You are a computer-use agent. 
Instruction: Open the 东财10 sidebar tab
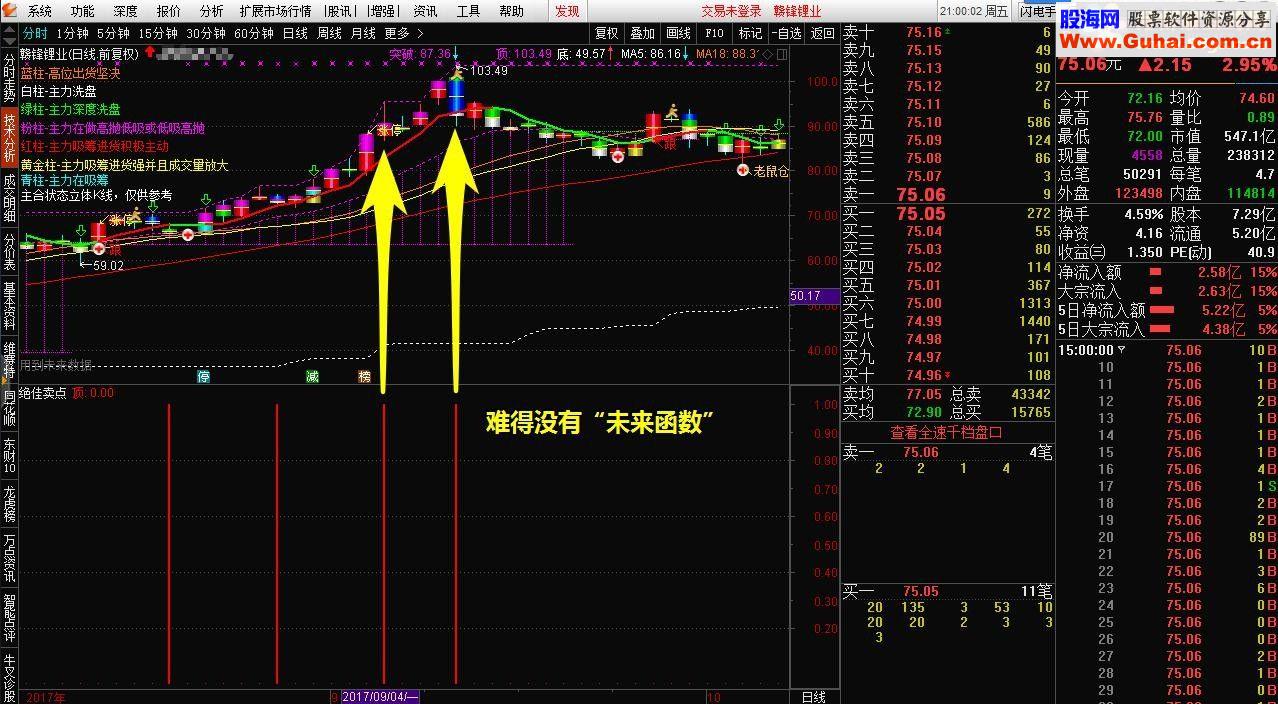[x=9, y=455]
